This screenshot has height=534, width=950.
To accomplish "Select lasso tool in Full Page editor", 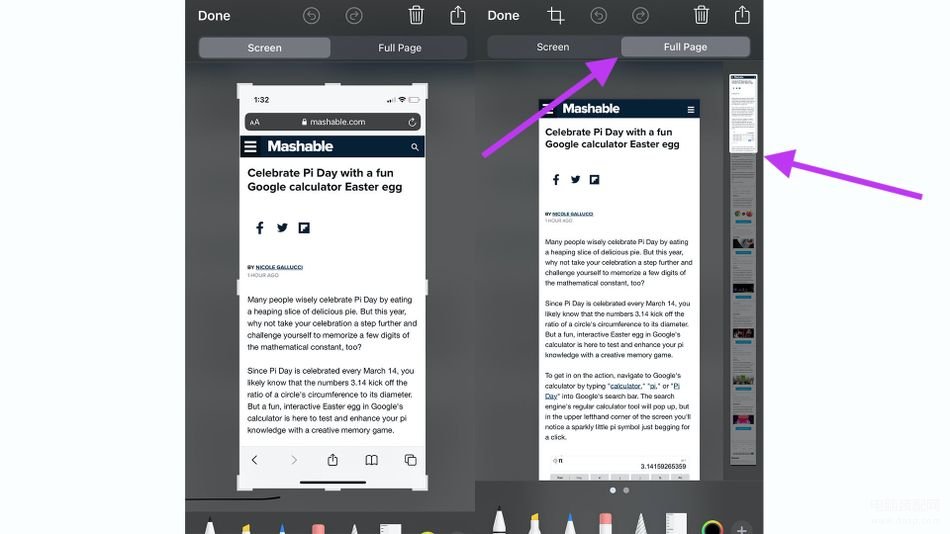I will tap(640, 523).
